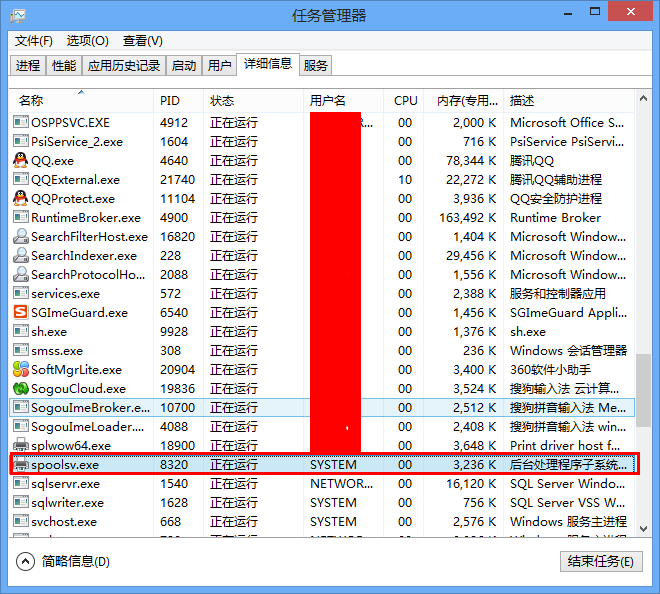Click the QQProtect.exe penguin icon
660x594 pixels.
coord(20,198)
